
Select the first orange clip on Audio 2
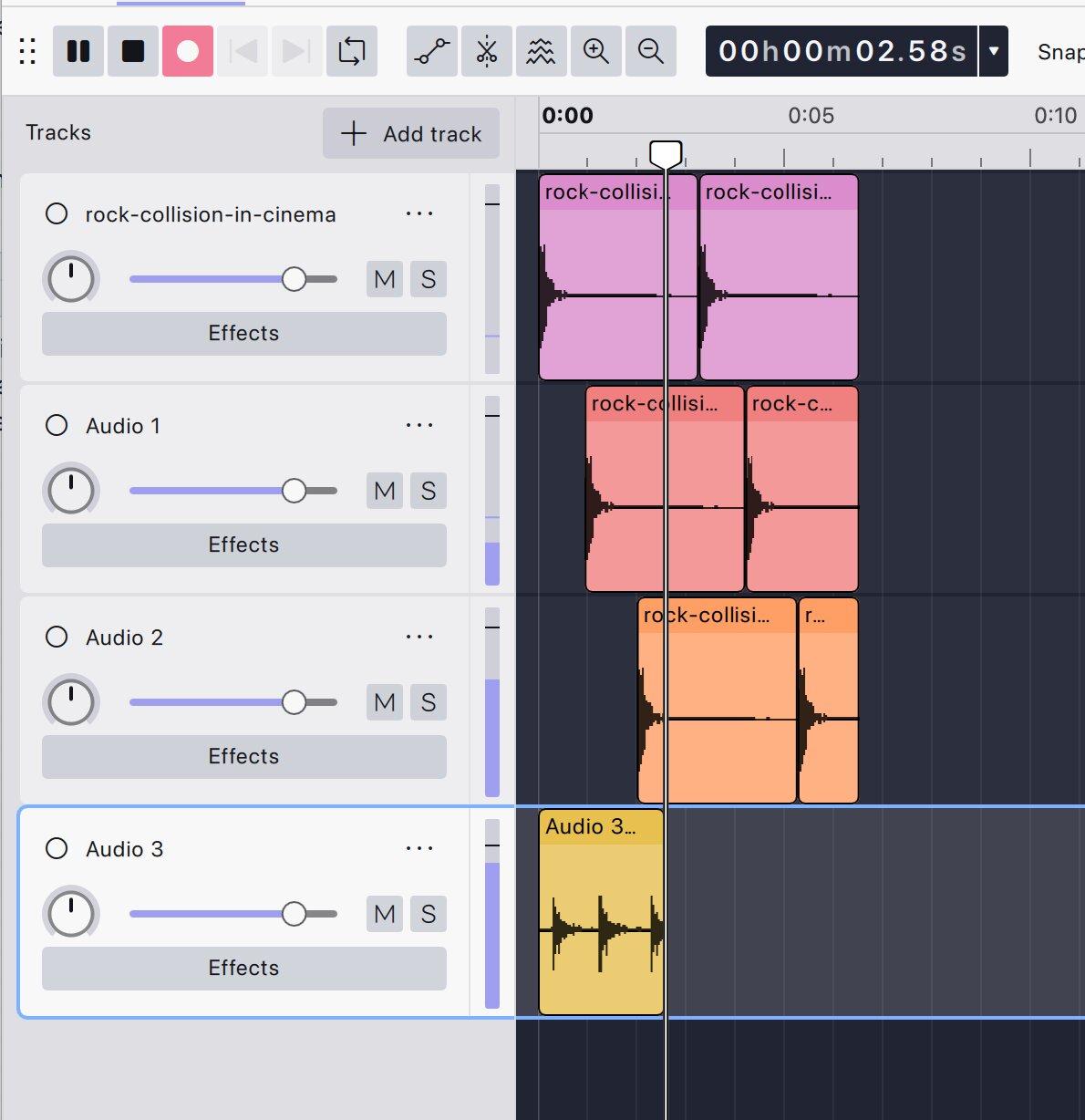pos(717,700)
